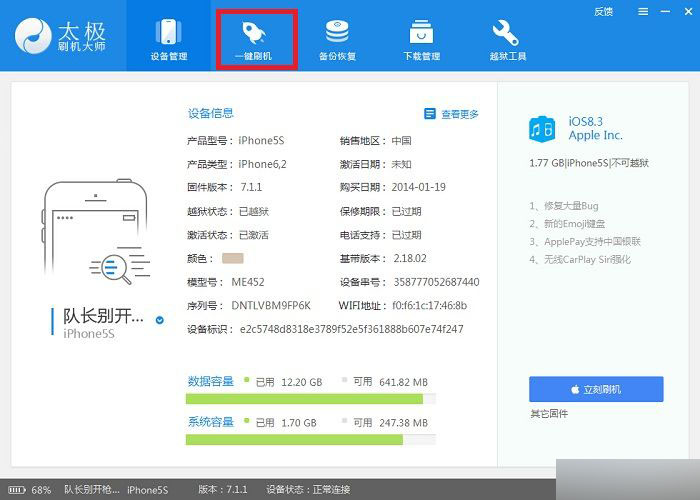Click 版本：7.1.1 in status bar
Screen dimensions: 700x500
pos(222,489)
